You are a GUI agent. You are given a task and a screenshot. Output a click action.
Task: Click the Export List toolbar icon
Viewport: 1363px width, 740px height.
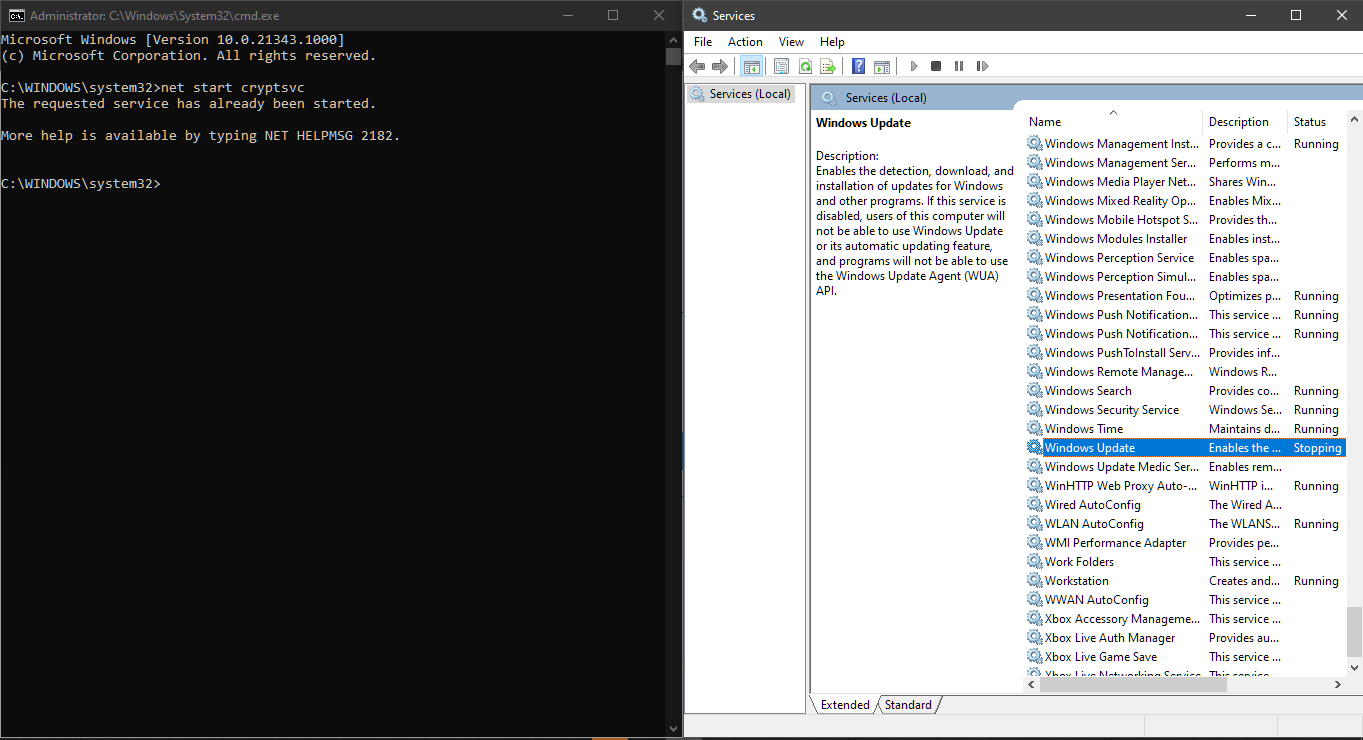pyautogui.click(x=827, y=66)
